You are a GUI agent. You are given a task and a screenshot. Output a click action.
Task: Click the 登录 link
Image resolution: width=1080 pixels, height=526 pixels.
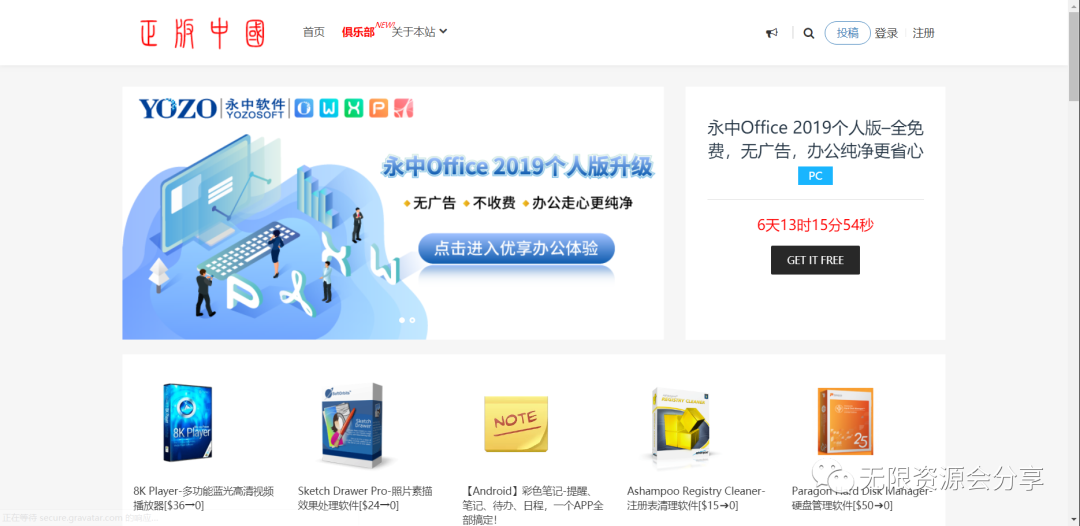pos(886,33)
